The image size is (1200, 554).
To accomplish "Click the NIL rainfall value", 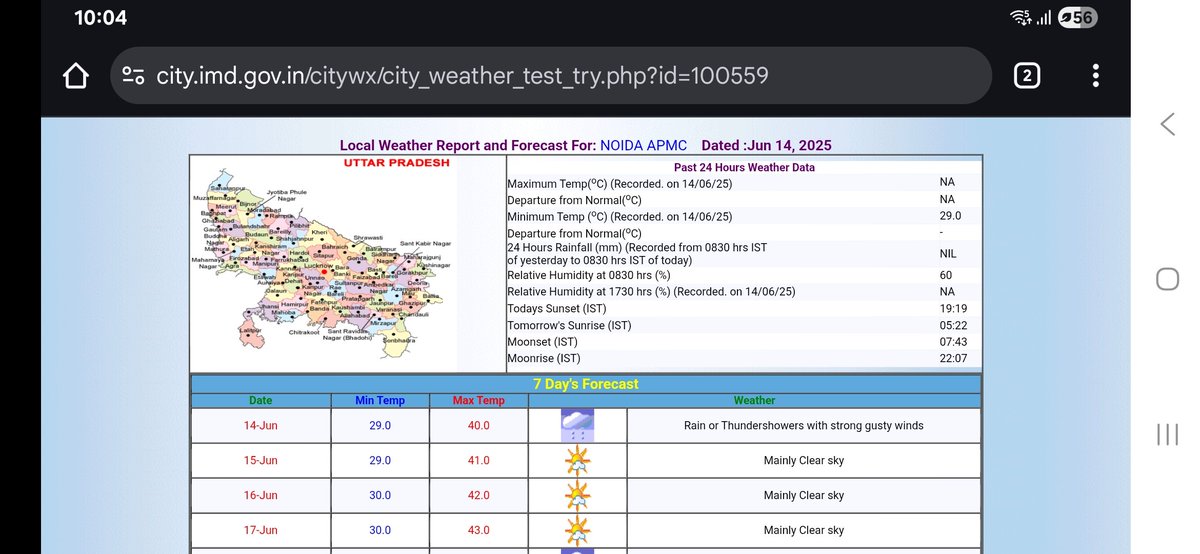I will coord(947,255).
